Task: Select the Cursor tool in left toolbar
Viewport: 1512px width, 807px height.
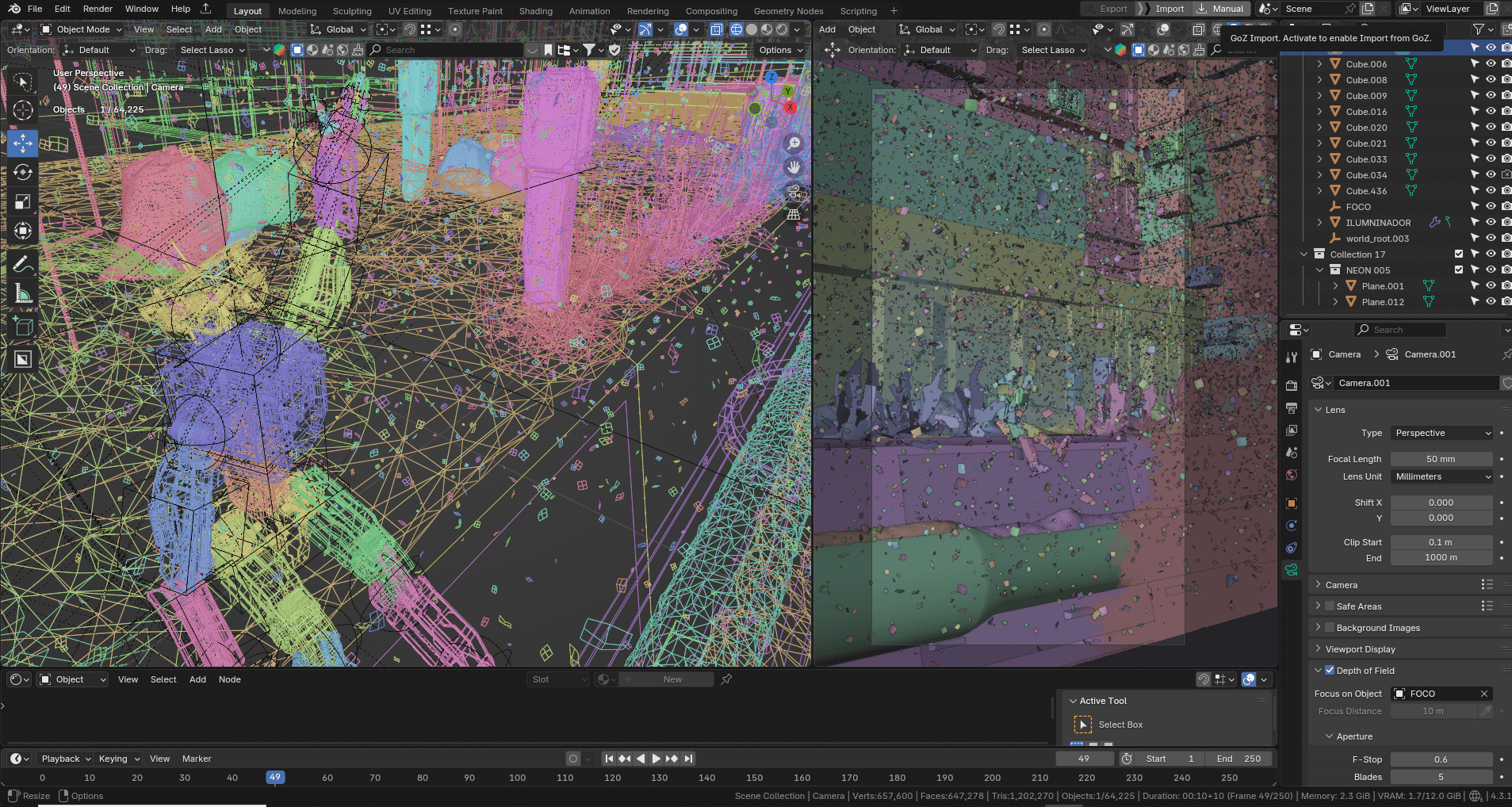Action: click(22, 110)
